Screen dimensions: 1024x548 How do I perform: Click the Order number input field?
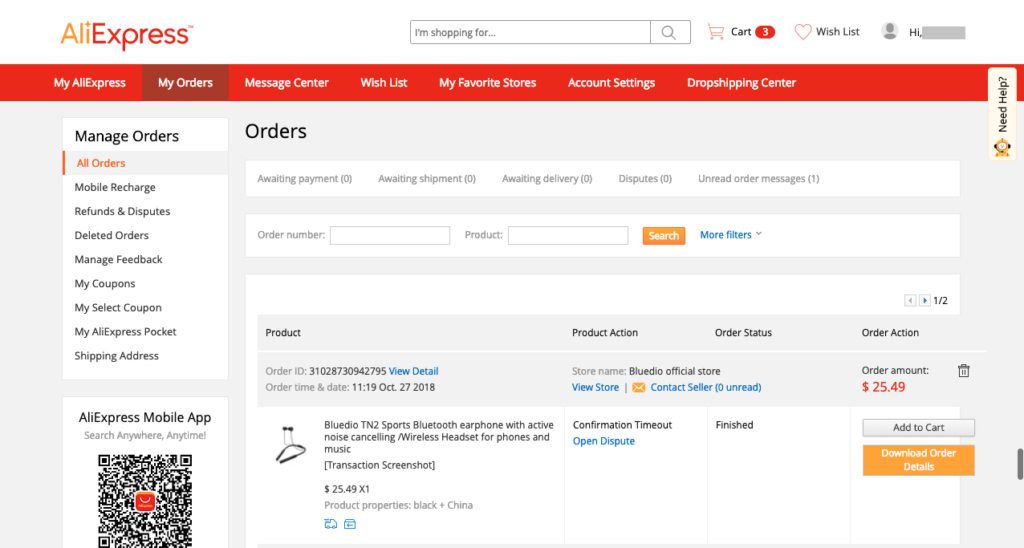389,236
